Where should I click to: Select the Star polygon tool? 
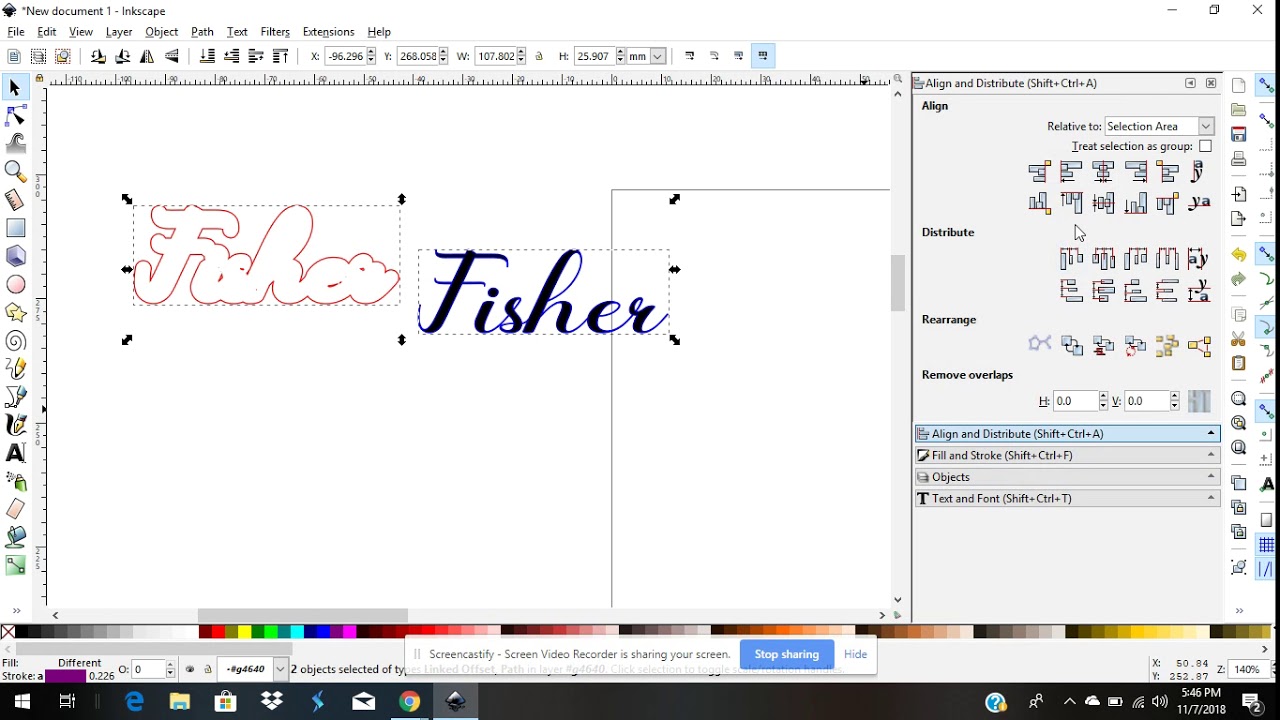[15, 313]
